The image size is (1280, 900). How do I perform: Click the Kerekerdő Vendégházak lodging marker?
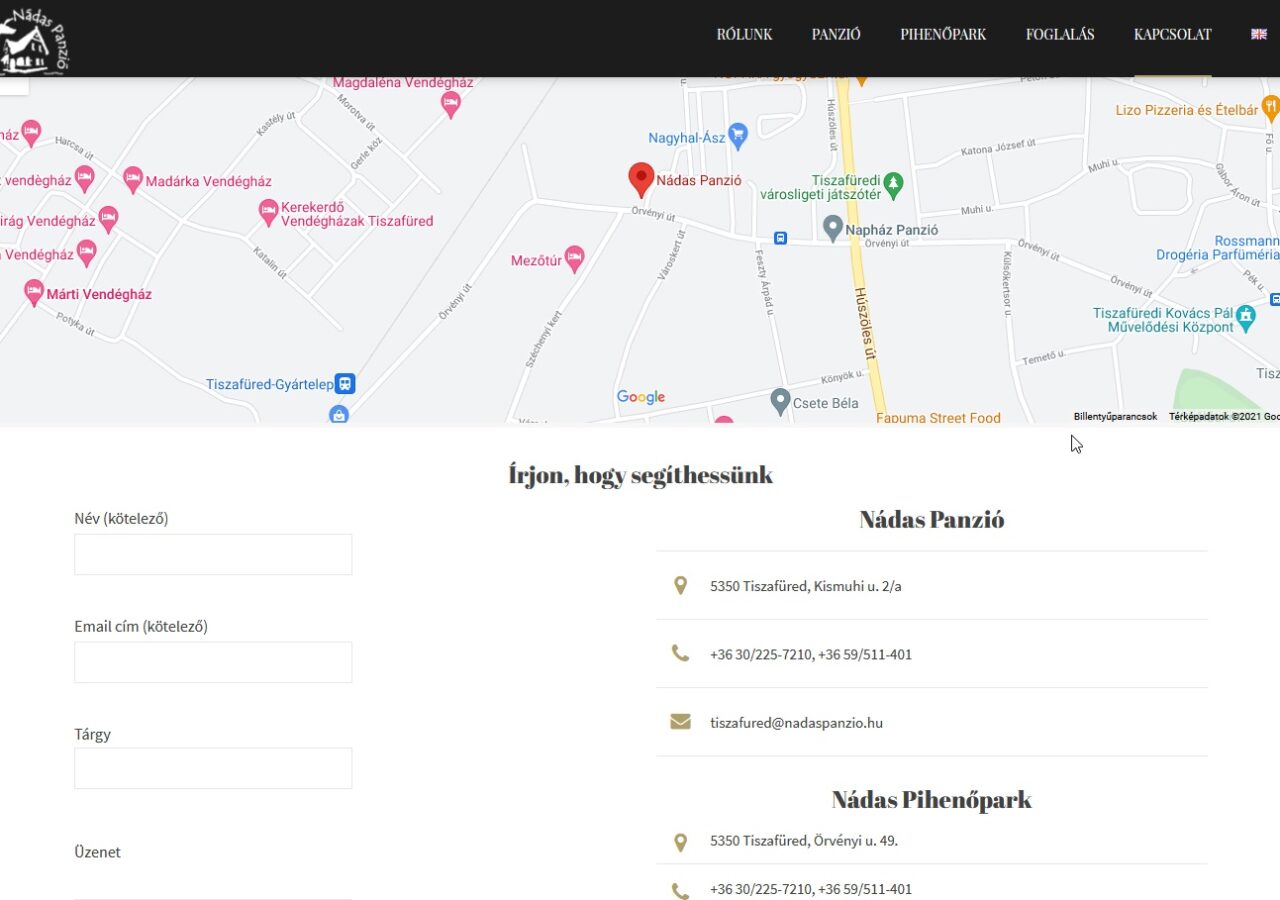(268, 211)
